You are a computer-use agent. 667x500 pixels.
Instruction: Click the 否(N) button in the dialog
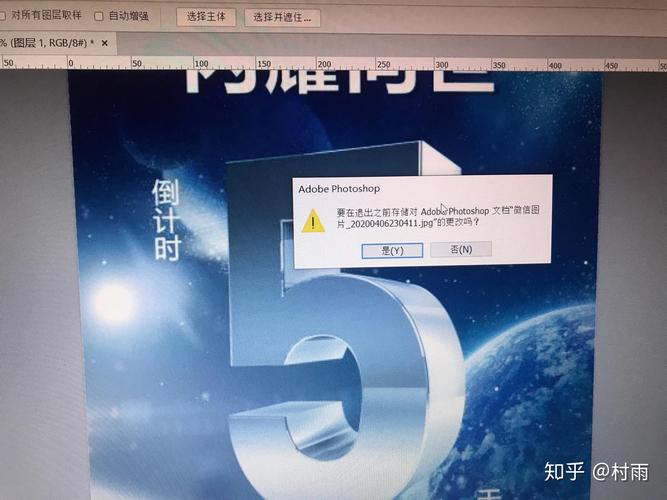coord(461,249)
